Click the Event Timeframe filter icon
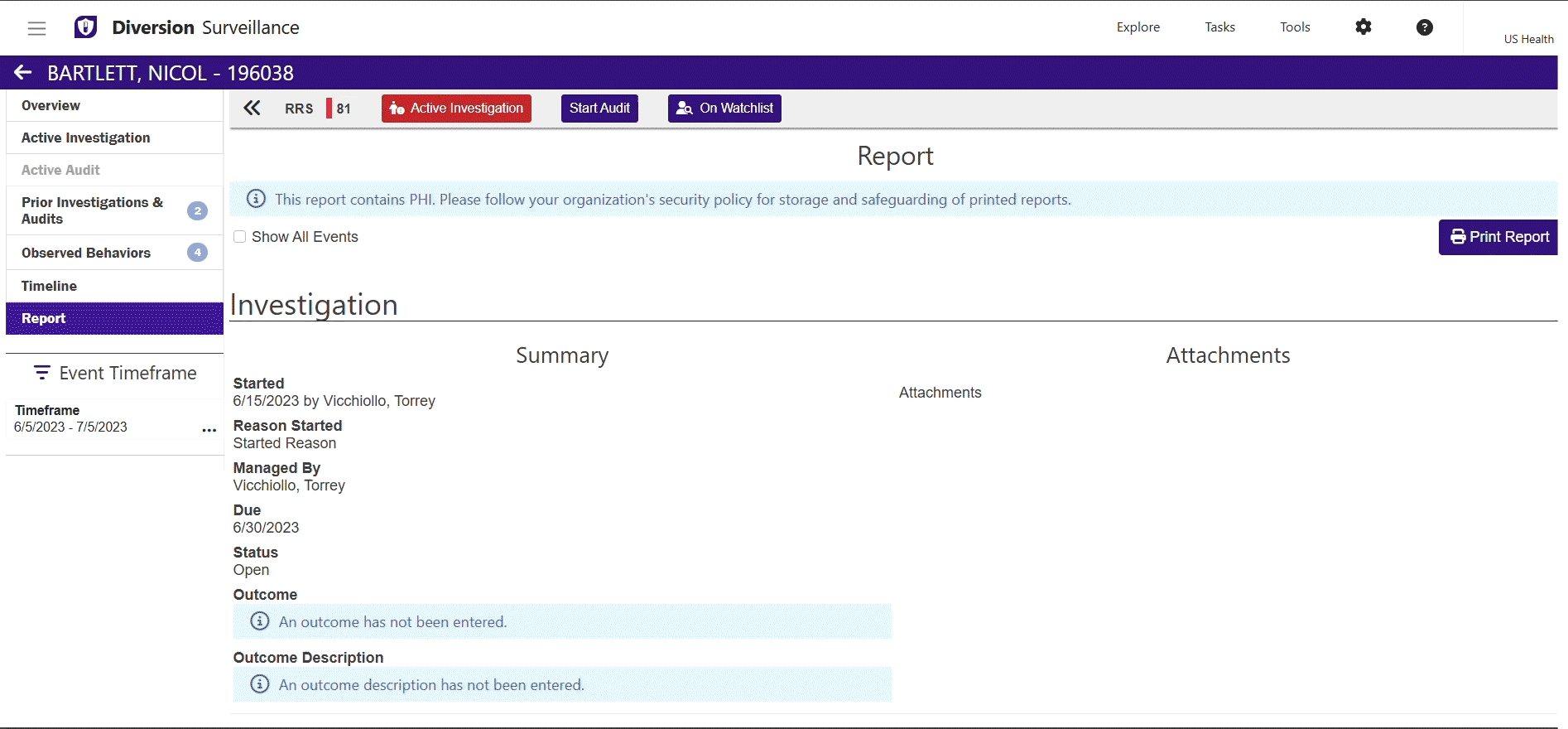Screen dimensions: 1568x729 [x=41, y=373]
